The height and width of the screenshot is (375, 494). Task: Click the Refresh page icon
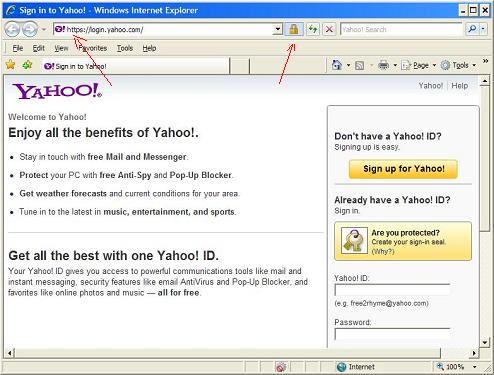coord(313,29)
